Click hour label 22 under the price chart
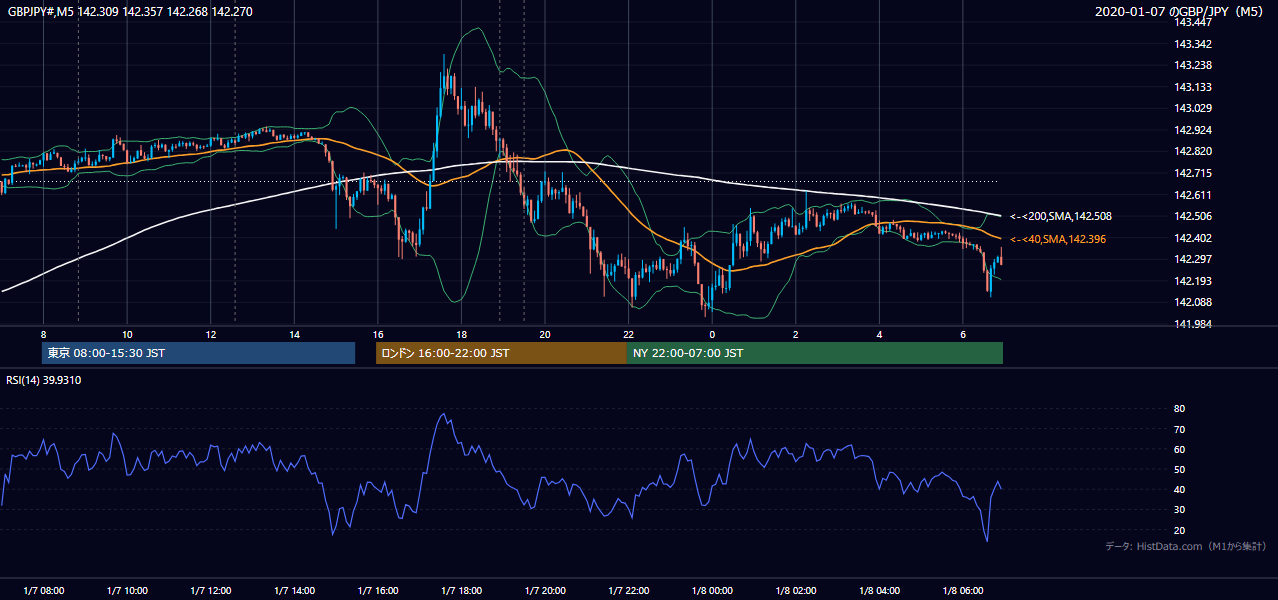Image resolution: width=1278 pixels, height=600 pixels. point(629,334)
